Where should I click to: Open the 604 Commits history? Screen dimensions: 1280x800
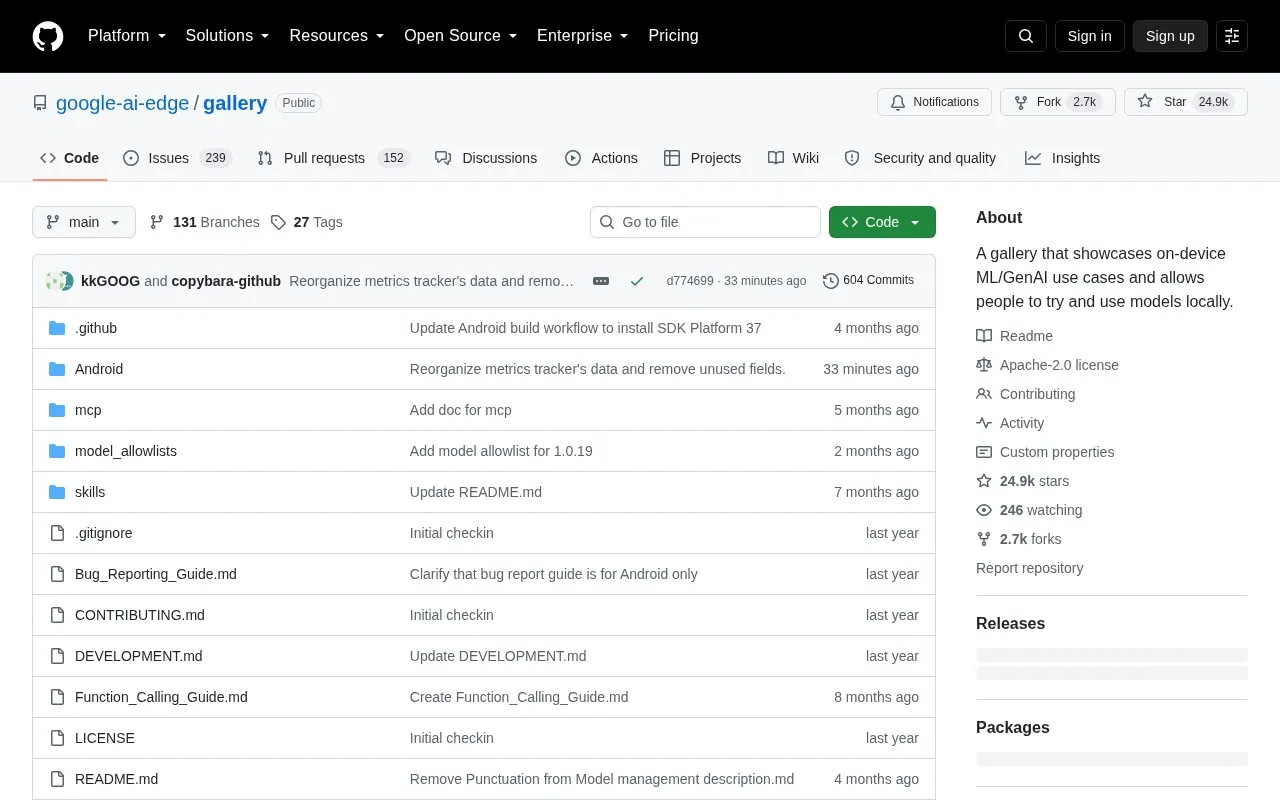pyautogui.click(x=868, y=281)
